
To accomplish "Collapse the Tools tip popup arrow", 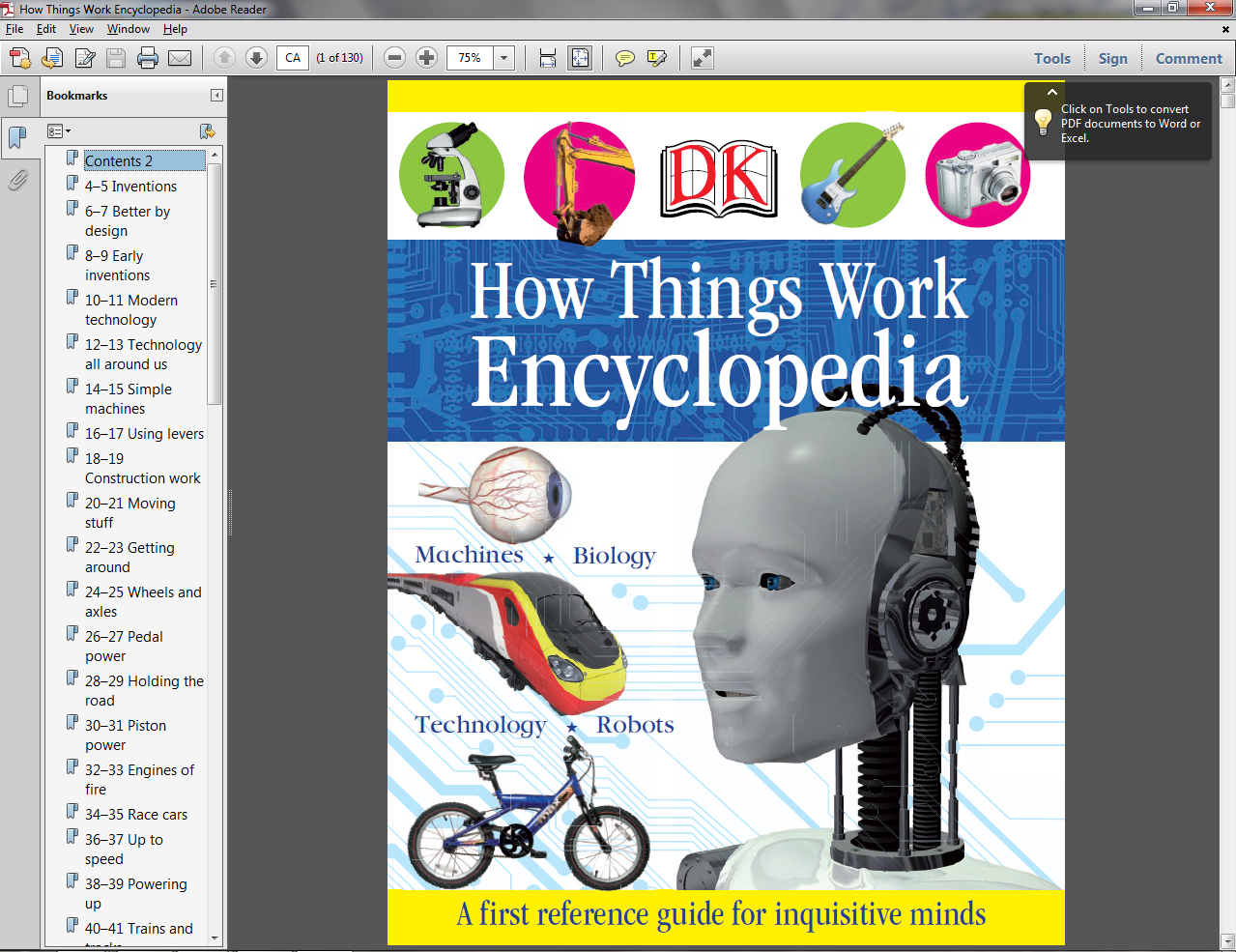I will click(1052, 92).
